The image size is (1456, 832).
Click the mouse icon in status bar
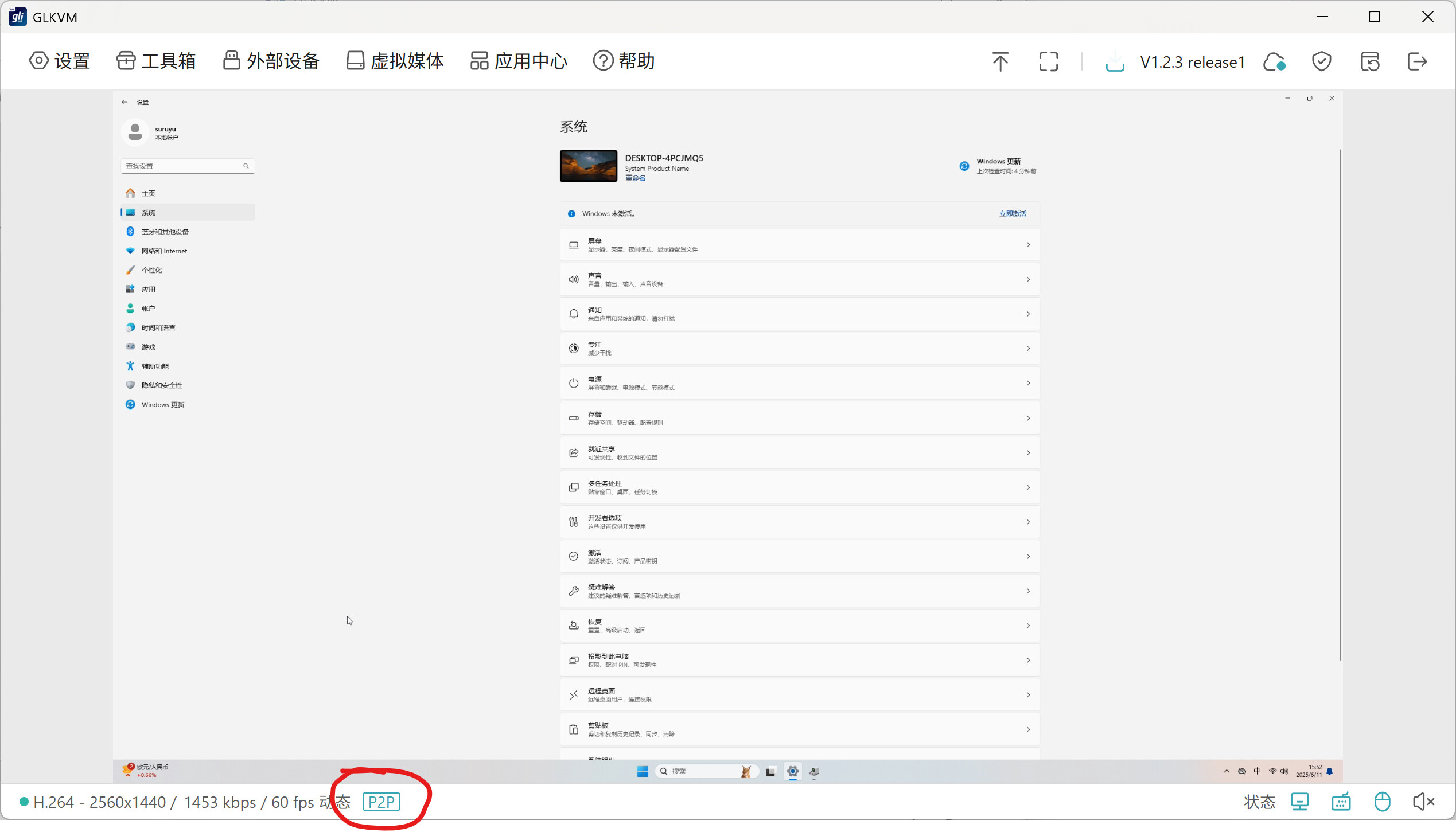[1382, 802]
